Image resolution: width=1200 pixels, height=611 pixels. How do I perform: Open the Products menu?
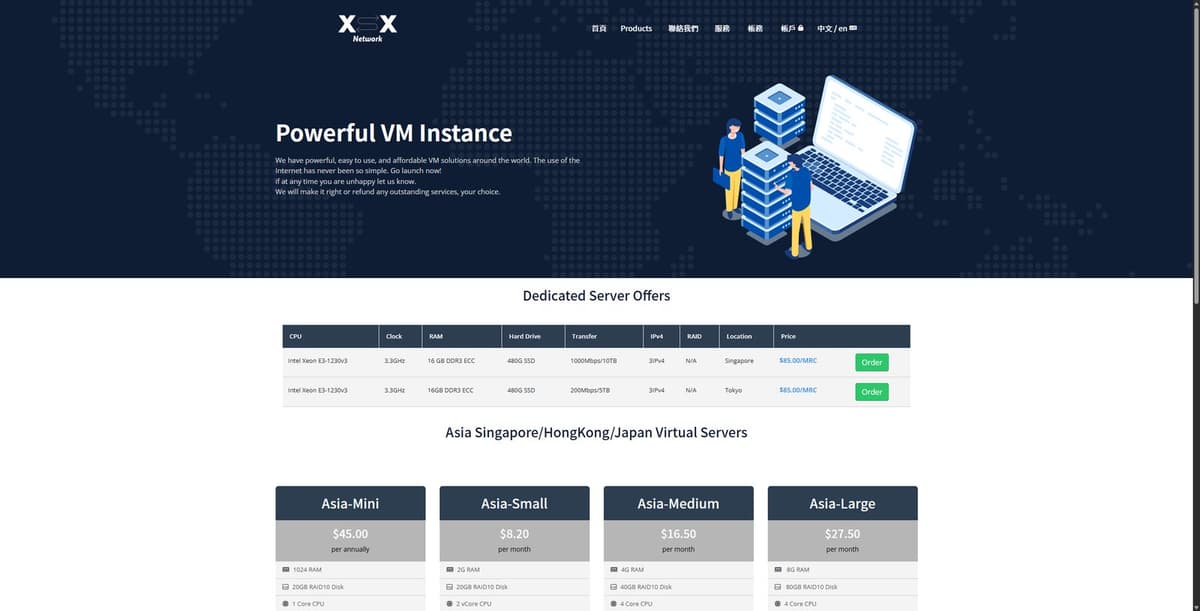pyautogui.click(x=636, y=28)
